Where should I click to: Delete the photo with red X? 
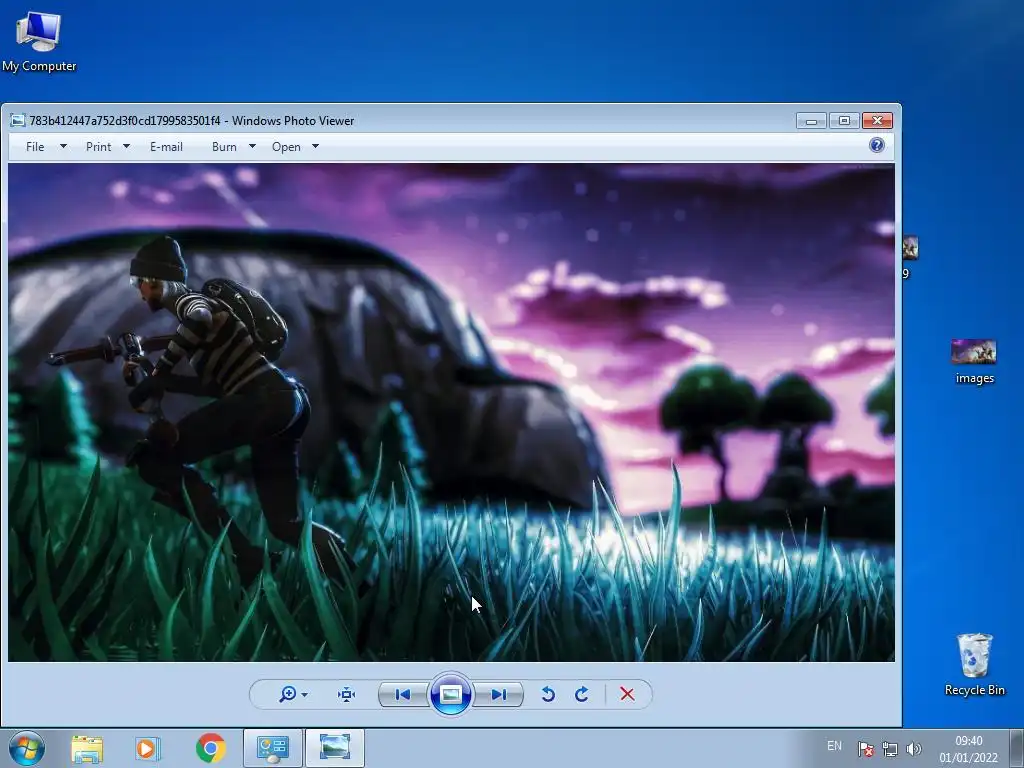tap(627, 694)
